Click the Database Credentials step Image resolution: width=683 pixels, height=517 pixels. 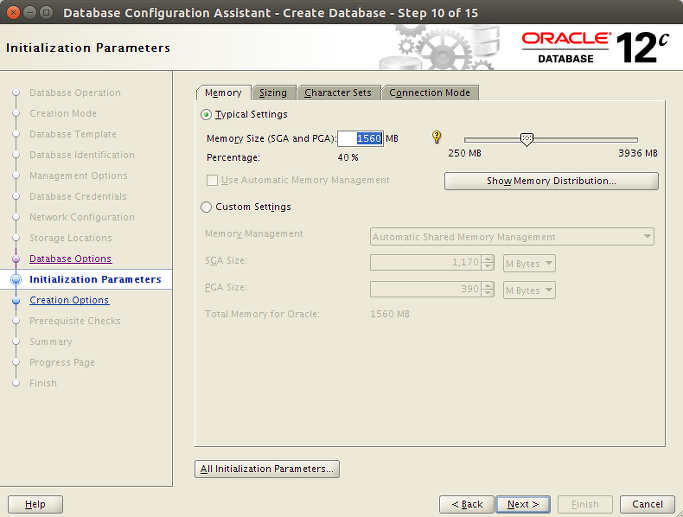[78, 196]
